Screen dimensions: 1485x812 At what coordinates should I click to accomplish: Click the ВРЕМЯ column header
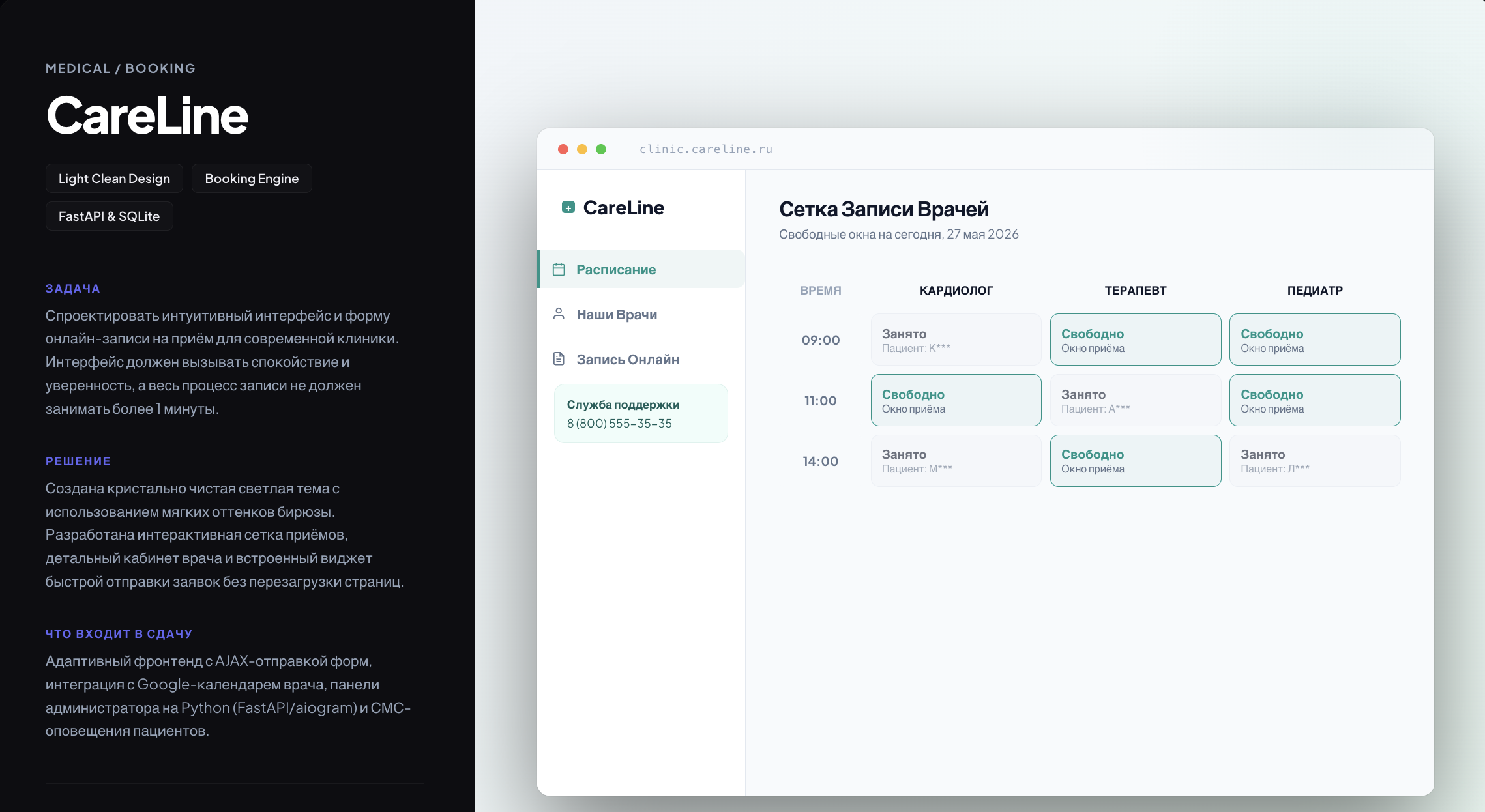pyautogui.click(x=821, y=291)
